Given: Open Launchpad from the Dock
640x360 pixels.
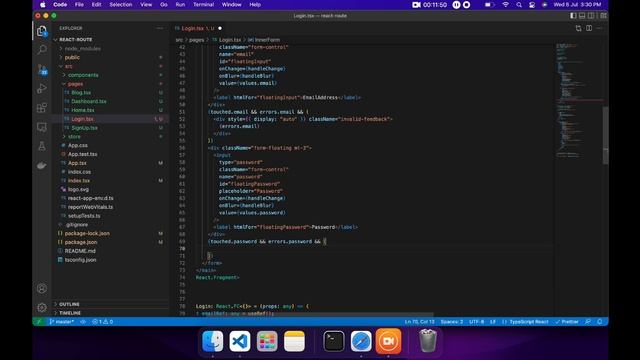Looking at the screenshot, I should pyautogui.click(x=267, y=341).
